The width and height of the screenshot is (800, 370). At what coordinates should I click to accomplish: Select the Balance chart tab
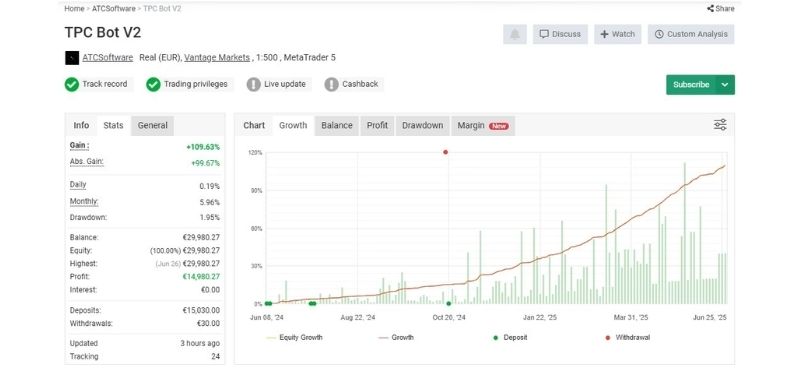[337, 126]
